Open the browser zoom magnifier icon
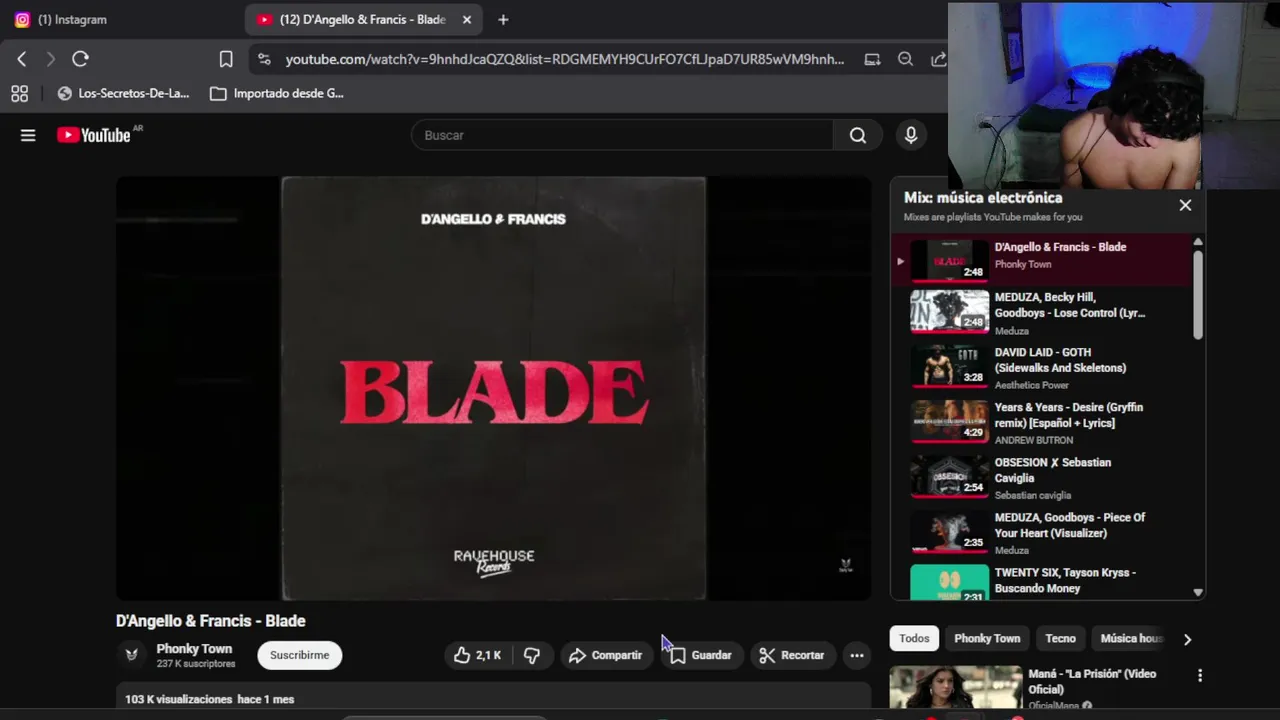Image resolution: width=1280 pixels, height=720 pixels. (x=905, y=59)
